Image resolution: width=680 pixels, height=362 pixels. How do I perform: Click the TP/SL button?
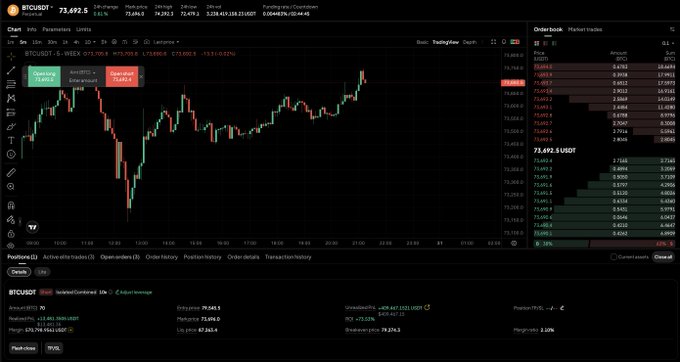pos(54,348)
